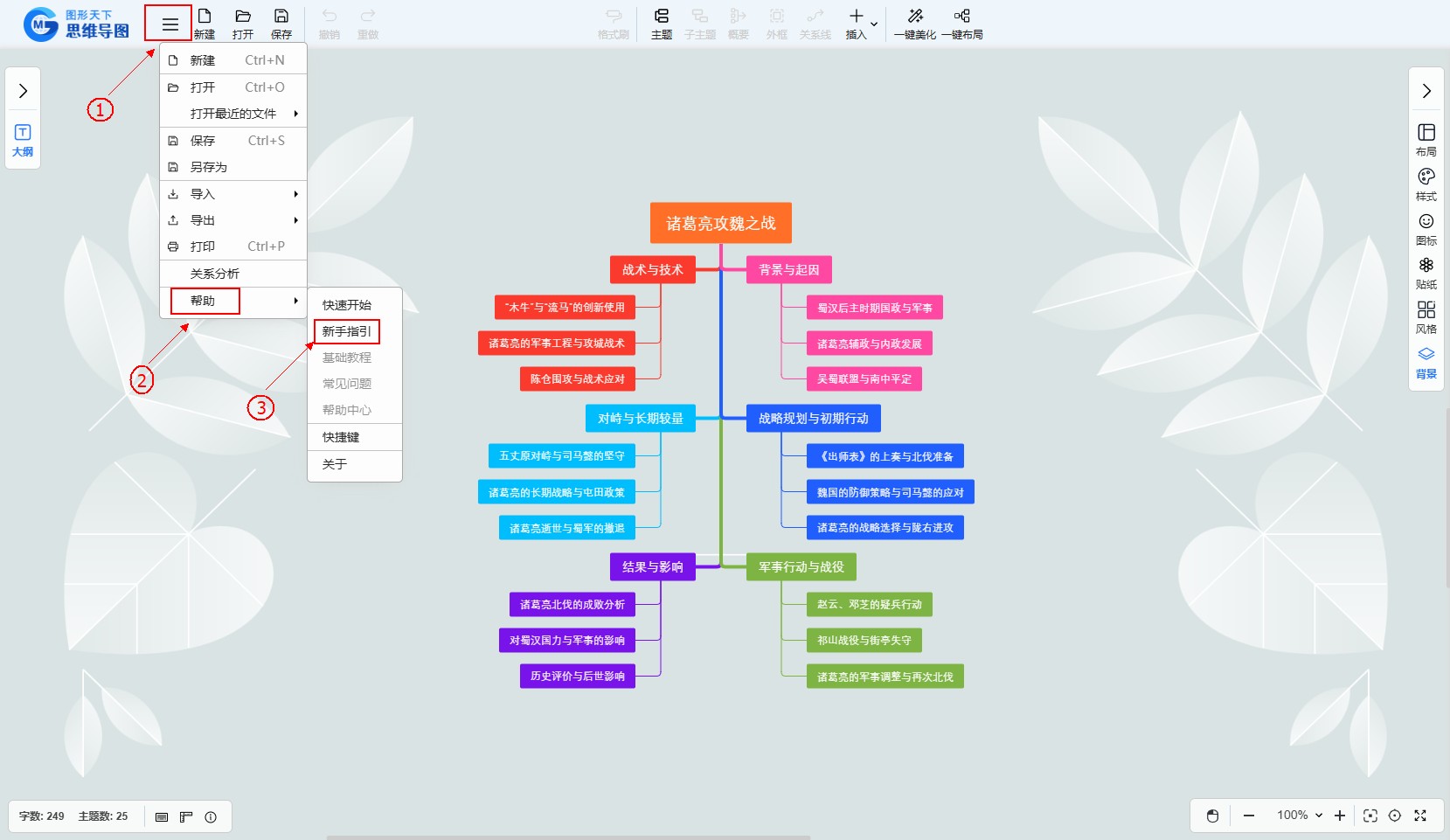
Task: Click the hamburger main menu icon
Action: (x=170, y=24)
